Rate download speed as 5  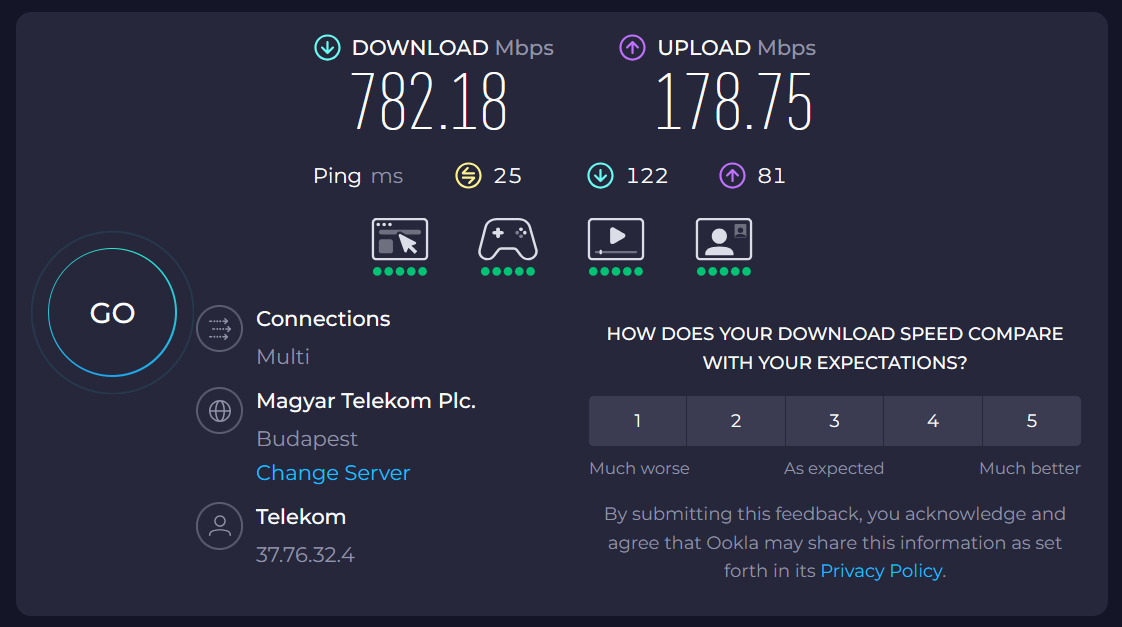pos(1032,421)
